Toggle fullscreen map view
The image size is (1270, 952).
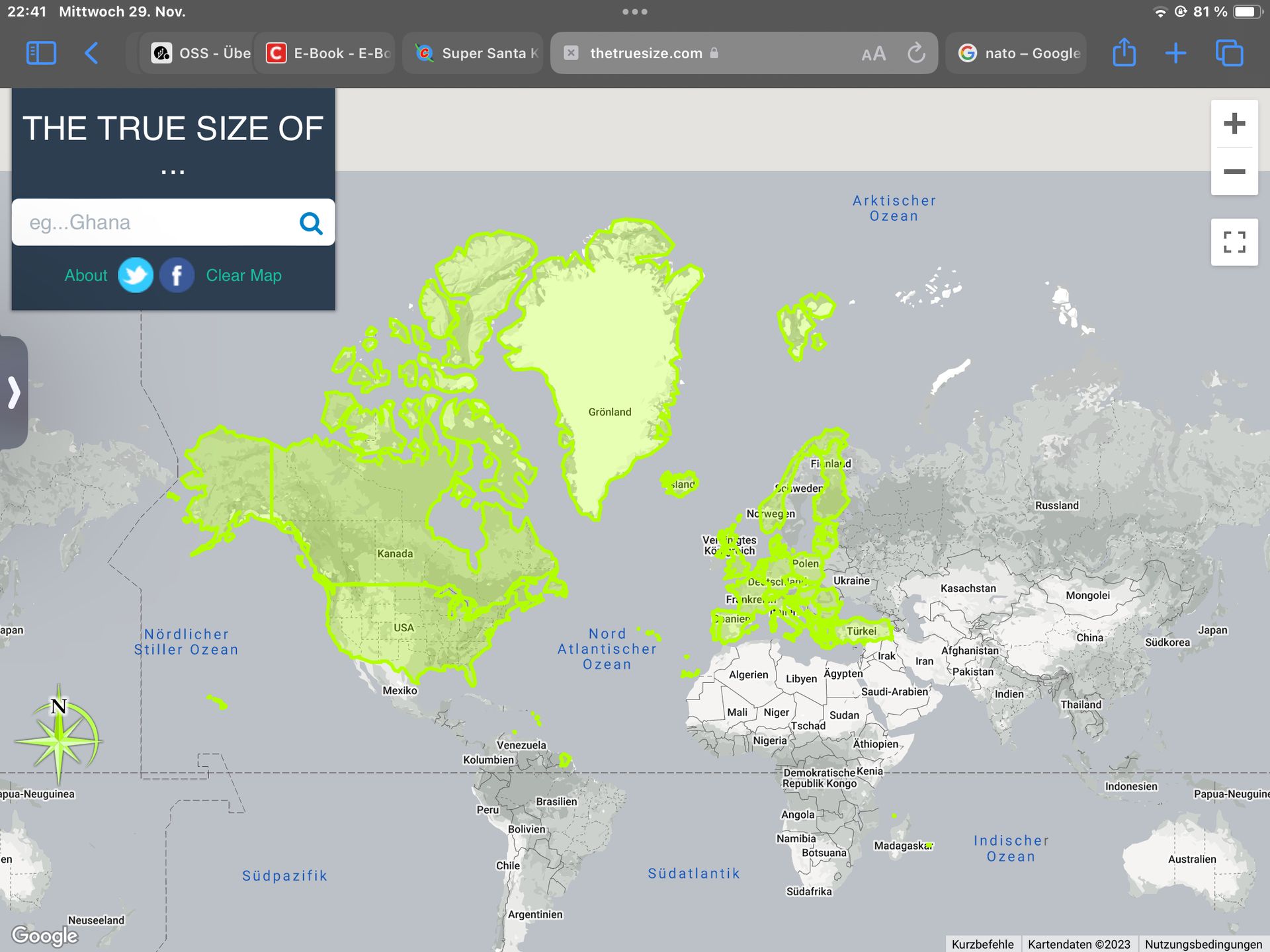pyautogui.click(x=1234, y=242)
